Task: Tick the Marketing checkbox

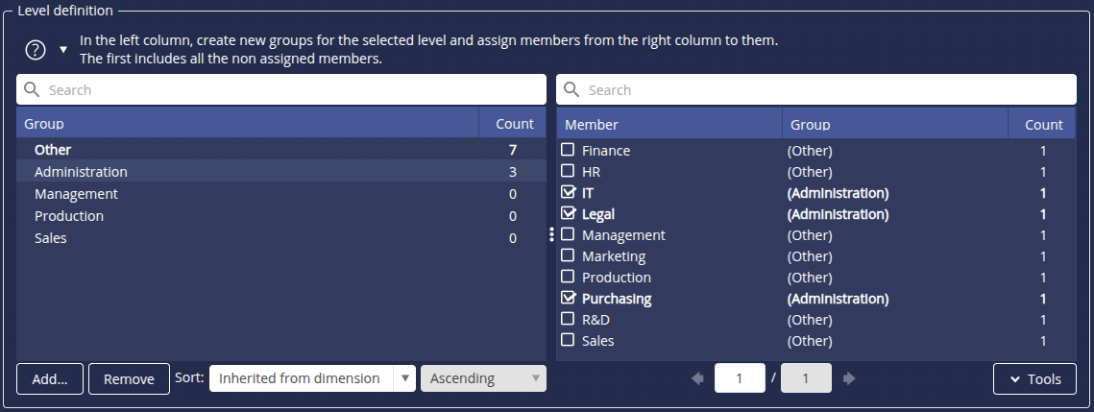Action: (x=568, y=256)
